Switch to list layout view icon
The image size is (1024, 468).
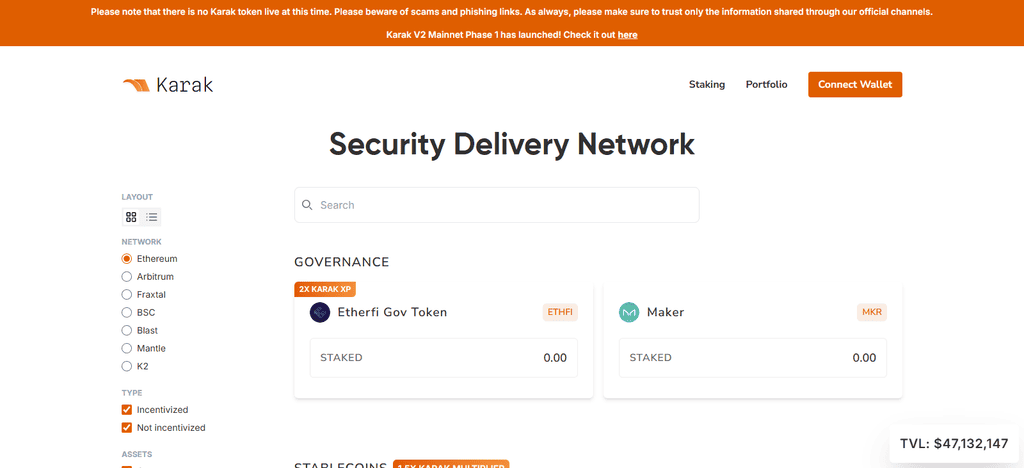click(x=152, y=217)
